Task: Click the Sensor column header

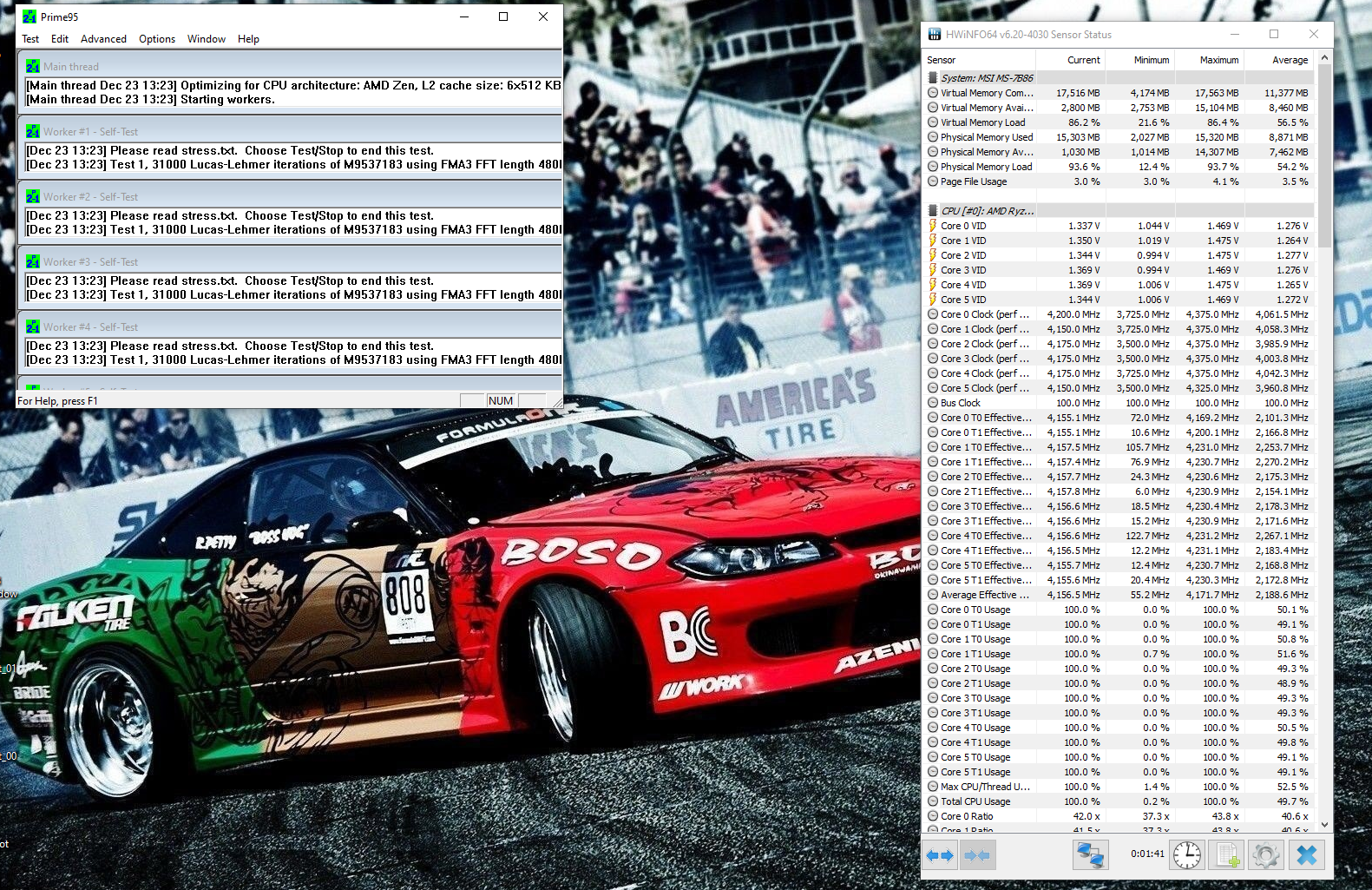Action: 979,60
